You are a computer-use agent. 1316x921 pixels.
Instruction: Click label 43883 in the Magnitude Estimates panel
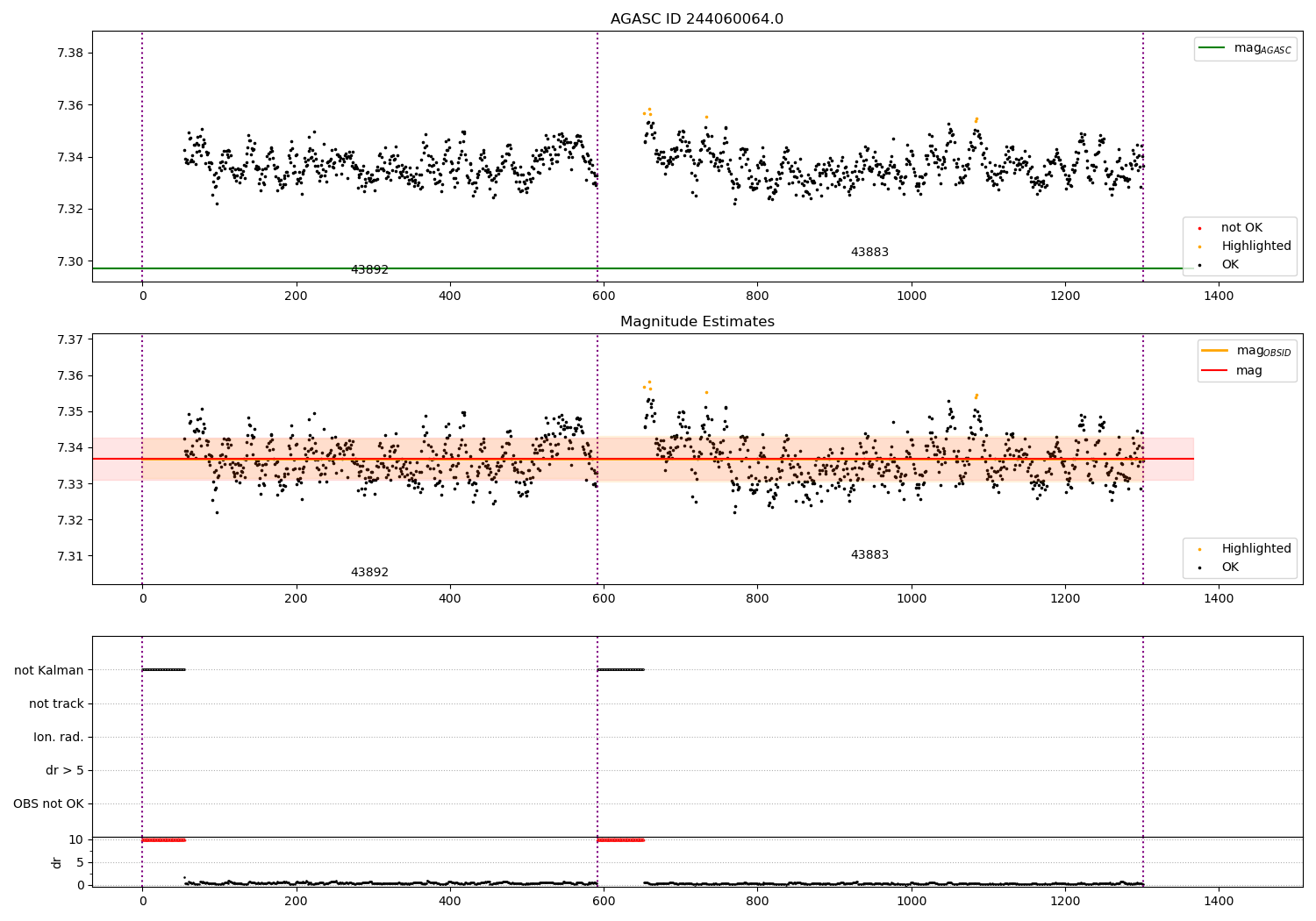pos(869,555)
